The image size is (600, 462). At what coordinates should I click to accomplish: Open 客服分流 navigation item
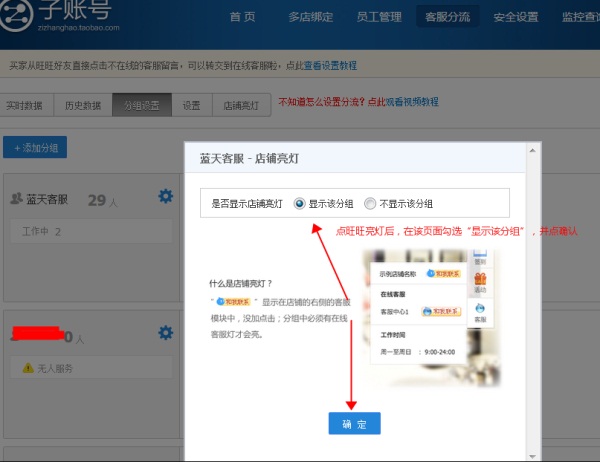[x=447, y=17]
